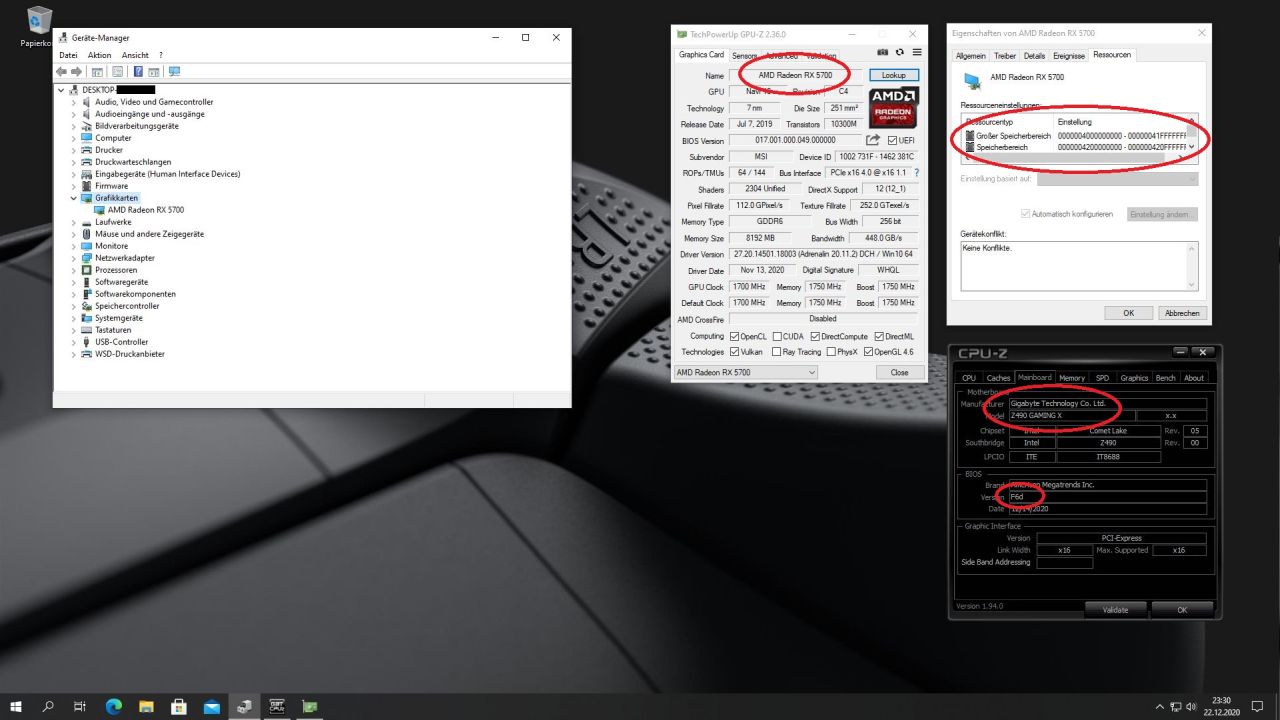Expand the Audio, Video und Gamecontroller node

click(x=74, y=102)
